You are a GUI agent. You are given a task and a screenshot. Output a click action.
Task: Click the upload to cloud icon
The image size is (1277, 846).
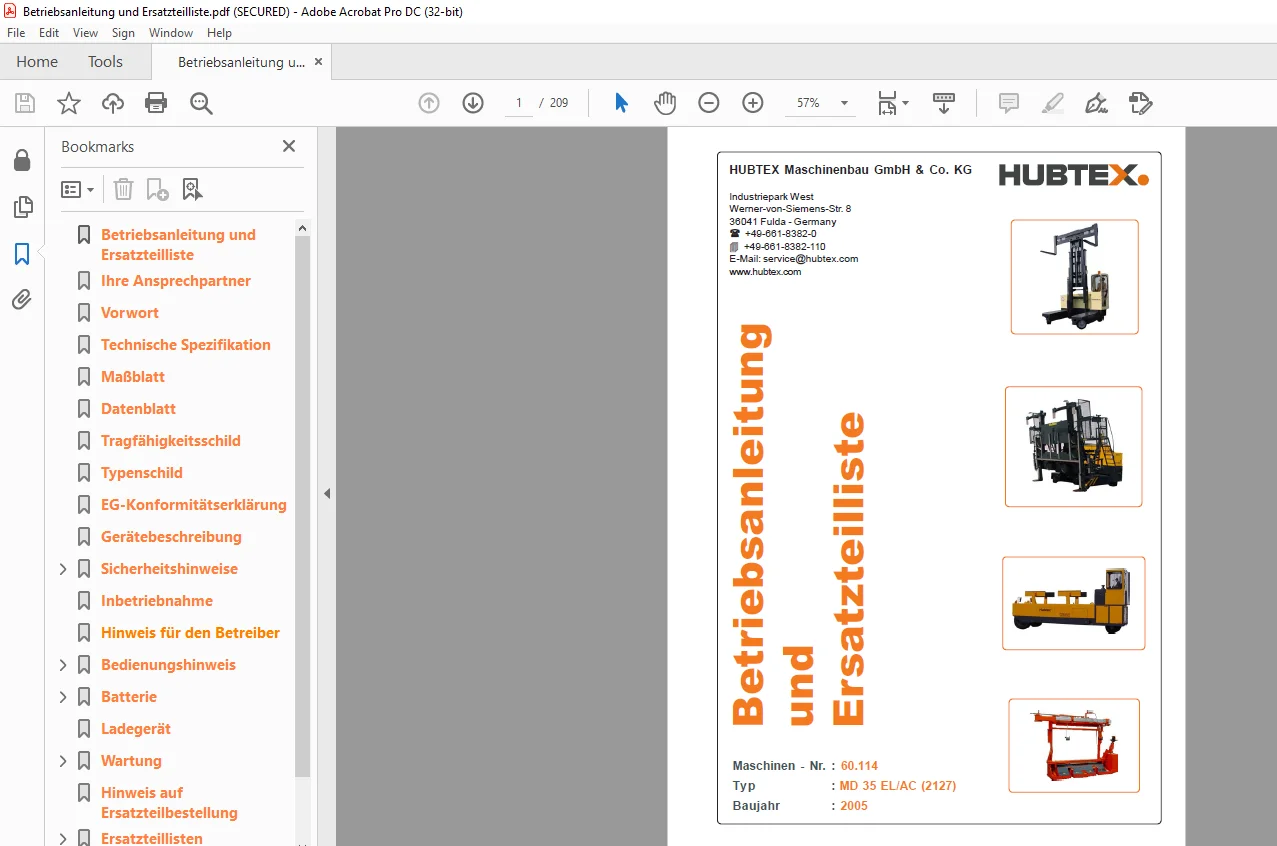pos(113,103)
